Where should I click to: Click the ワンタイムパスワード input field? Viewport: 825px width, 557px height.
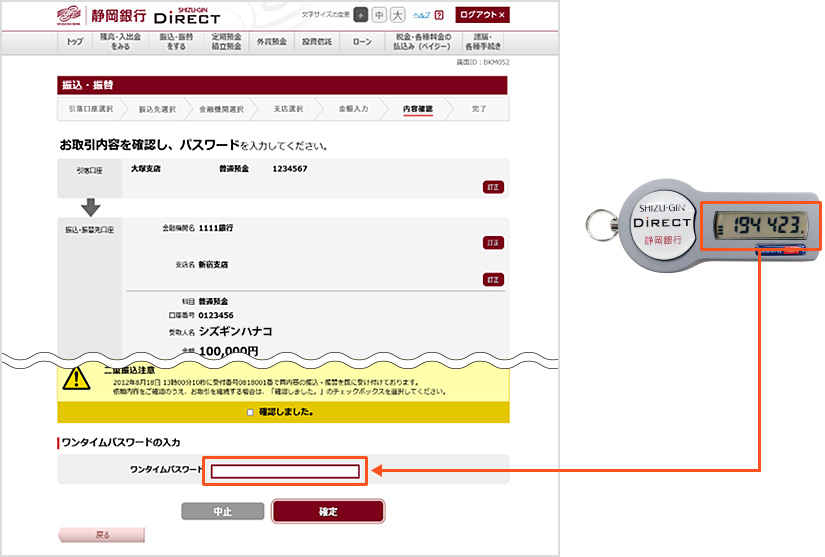[285, 471]
